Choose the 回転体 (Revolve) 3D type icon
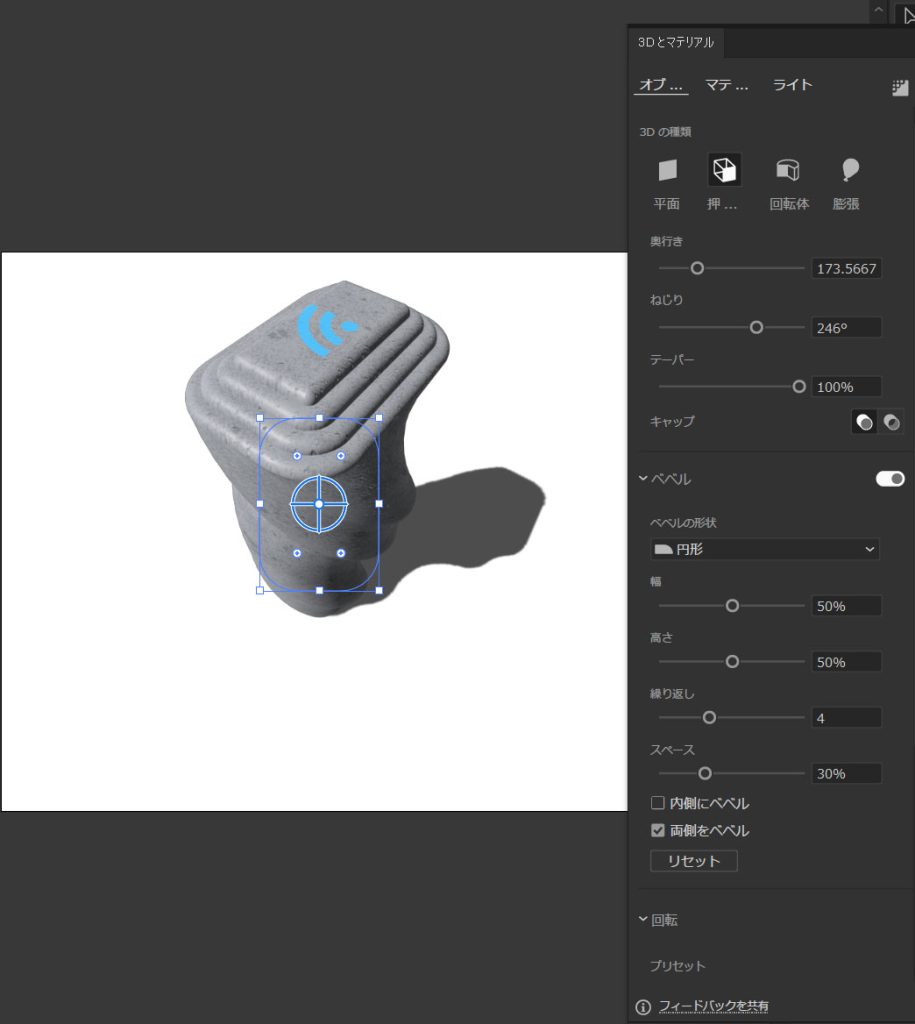The height and width of the screenshot is (1024, 915). pyautogui.click(x=788, y=171)
